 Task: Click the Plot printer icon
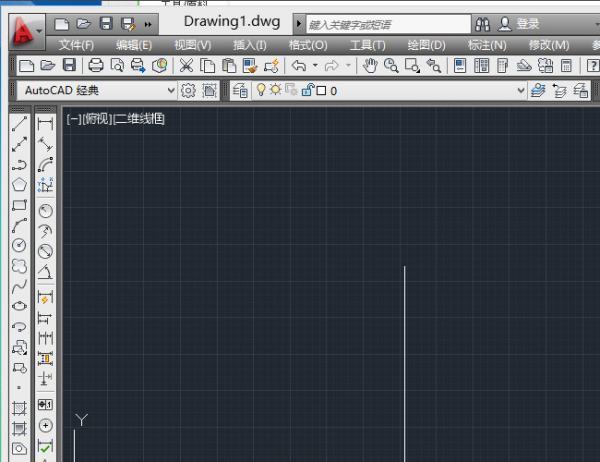[96, 65]
